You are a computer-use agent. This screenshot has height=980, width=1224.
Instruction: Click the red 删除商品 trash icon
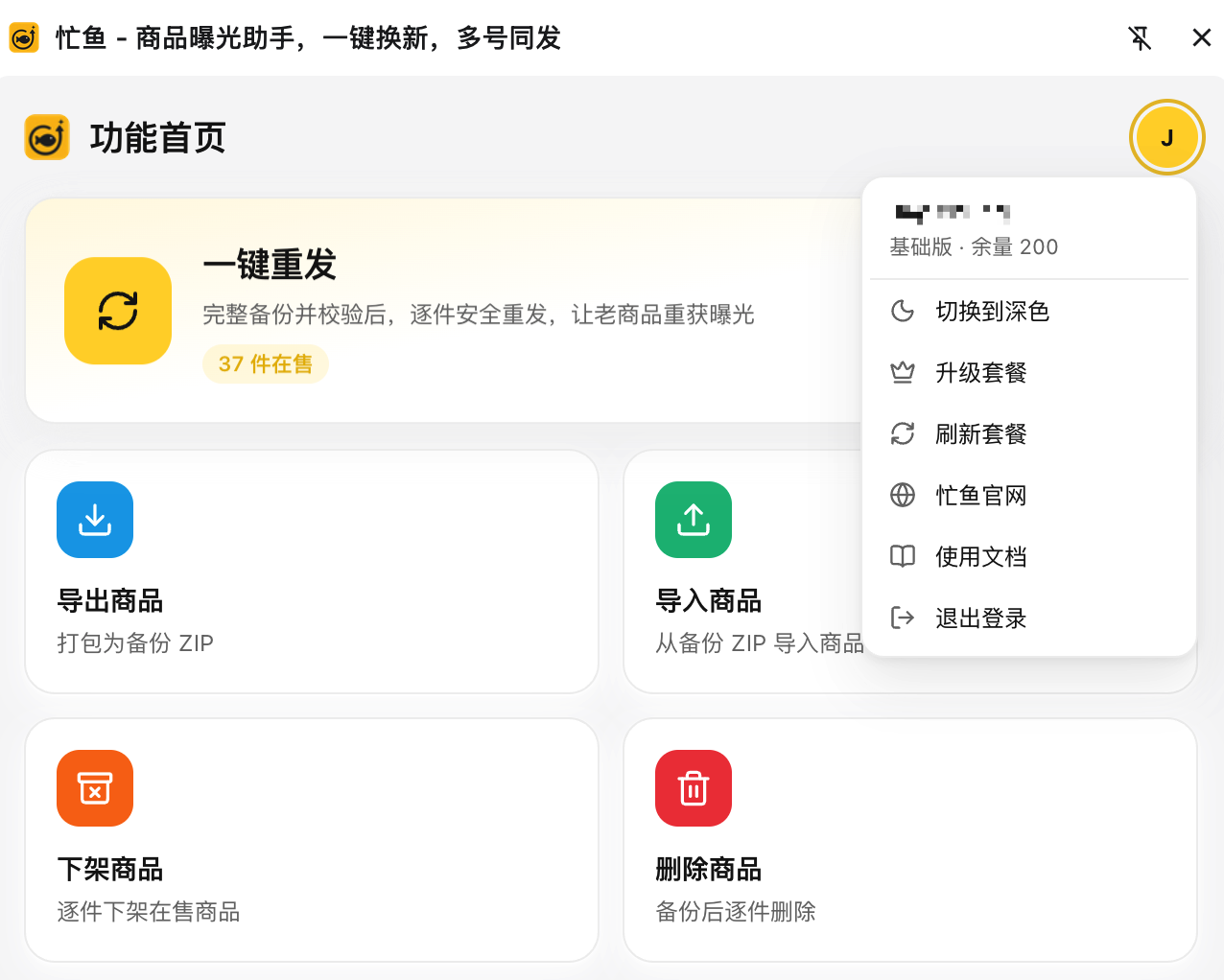[694, 788]
